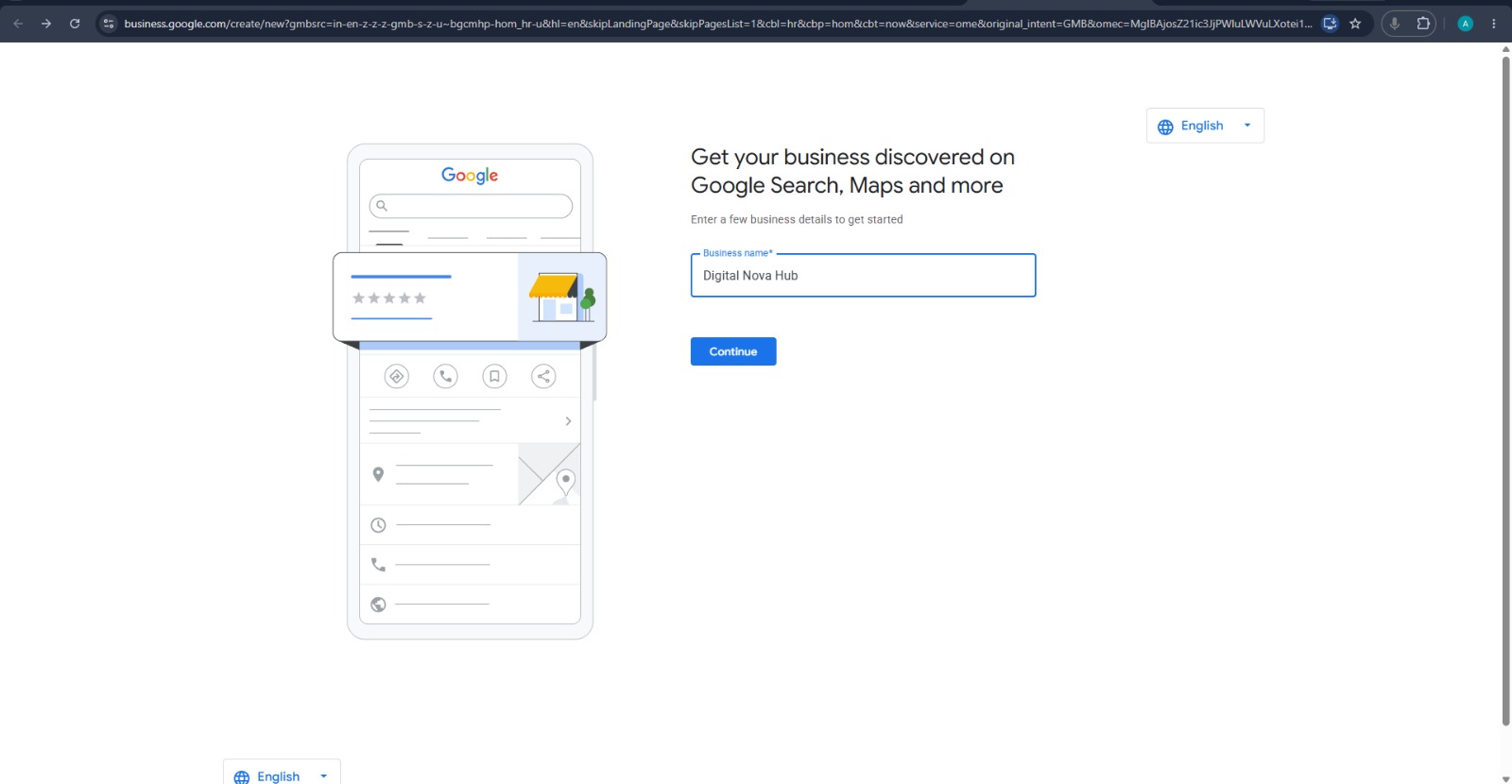Open the browser extensions menu

coord(1423,24)
